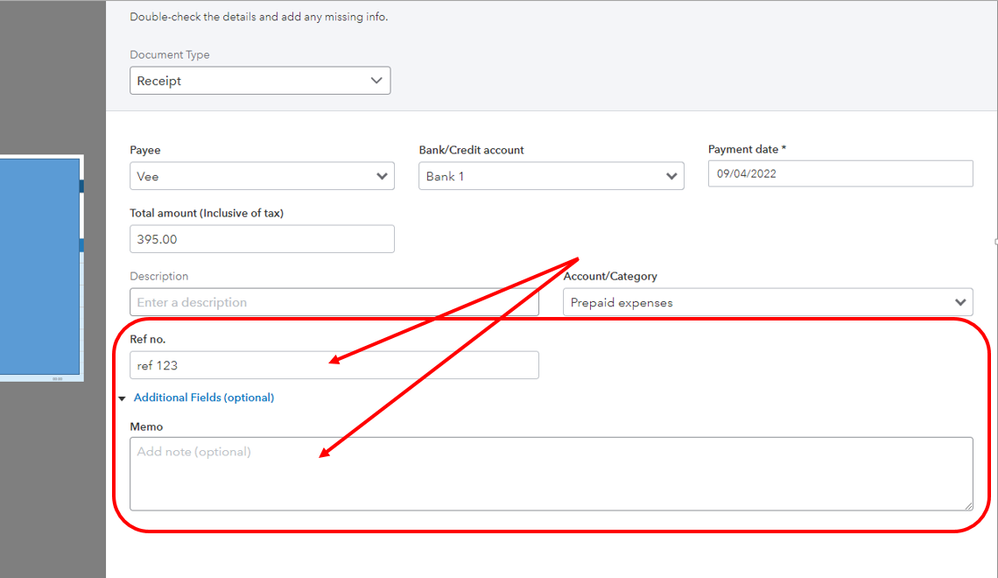Viewport: 998px width, 578px height.
Task: Select the Ref no. text field
Action: pyautogui.click(x=334, y=365)
